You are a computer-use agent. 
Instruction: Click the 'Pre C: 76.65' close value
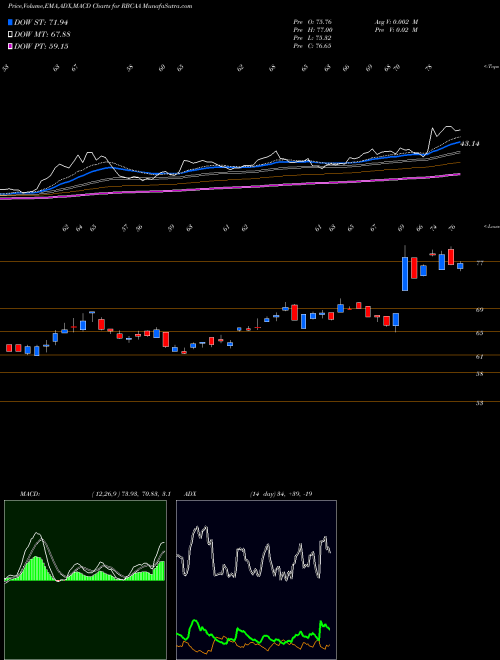tap(312, 46)
